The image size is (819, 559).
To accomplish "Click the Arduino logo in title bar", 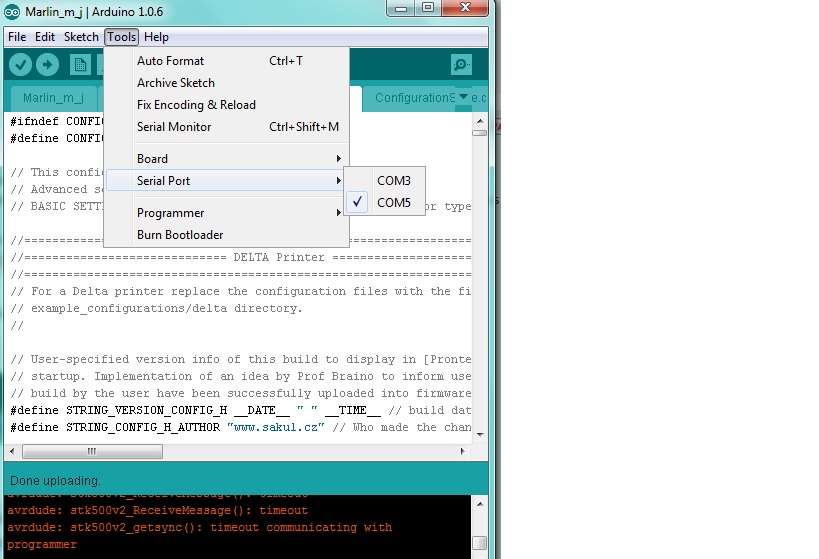I will (x=13, y=10).
